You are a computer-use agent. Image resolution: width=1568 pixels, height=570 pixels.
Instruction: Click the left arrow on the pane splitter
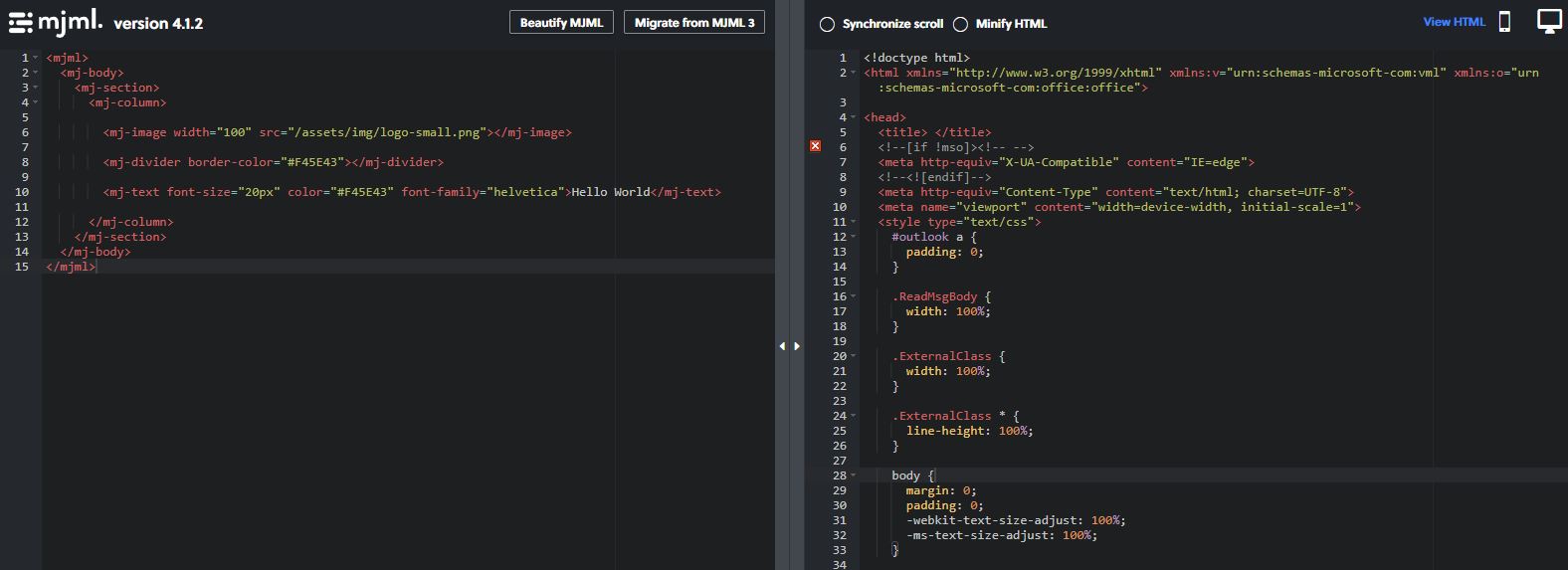[782, 346]
